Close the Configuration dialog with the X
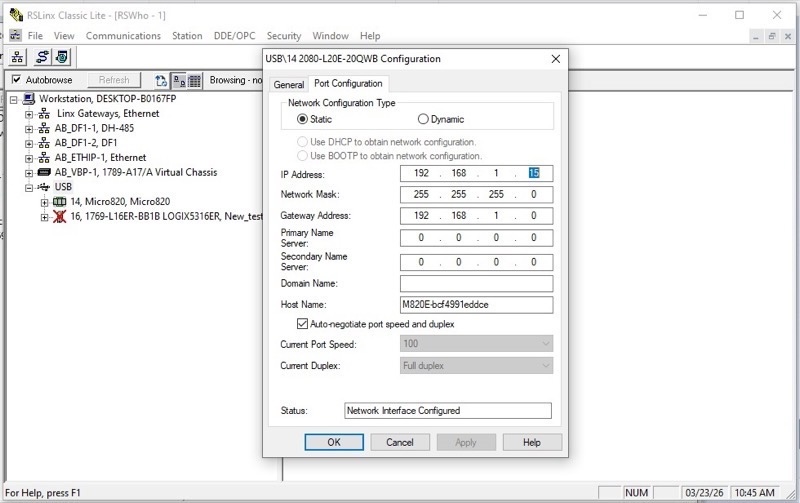The height and width of the screenshot is (503, 800). (x=556, y=59)
